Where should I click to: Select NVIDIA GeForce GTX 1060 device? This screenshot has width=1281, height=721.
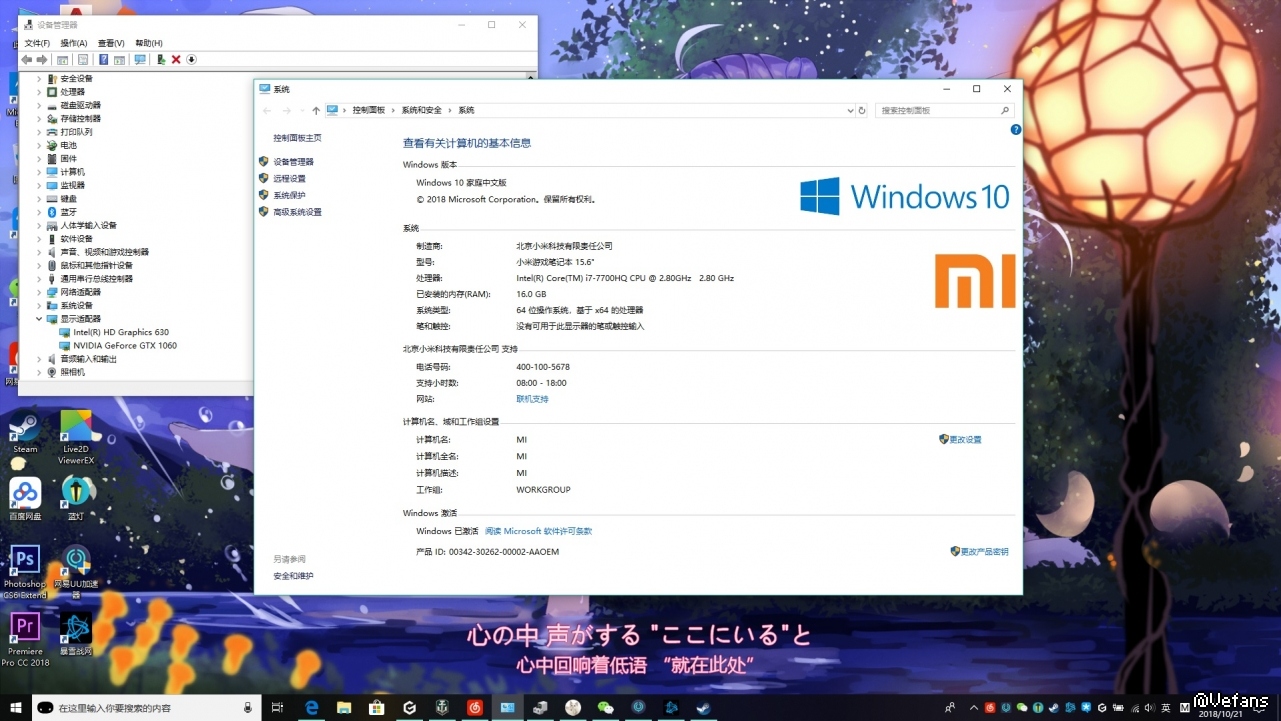[125, 346]
